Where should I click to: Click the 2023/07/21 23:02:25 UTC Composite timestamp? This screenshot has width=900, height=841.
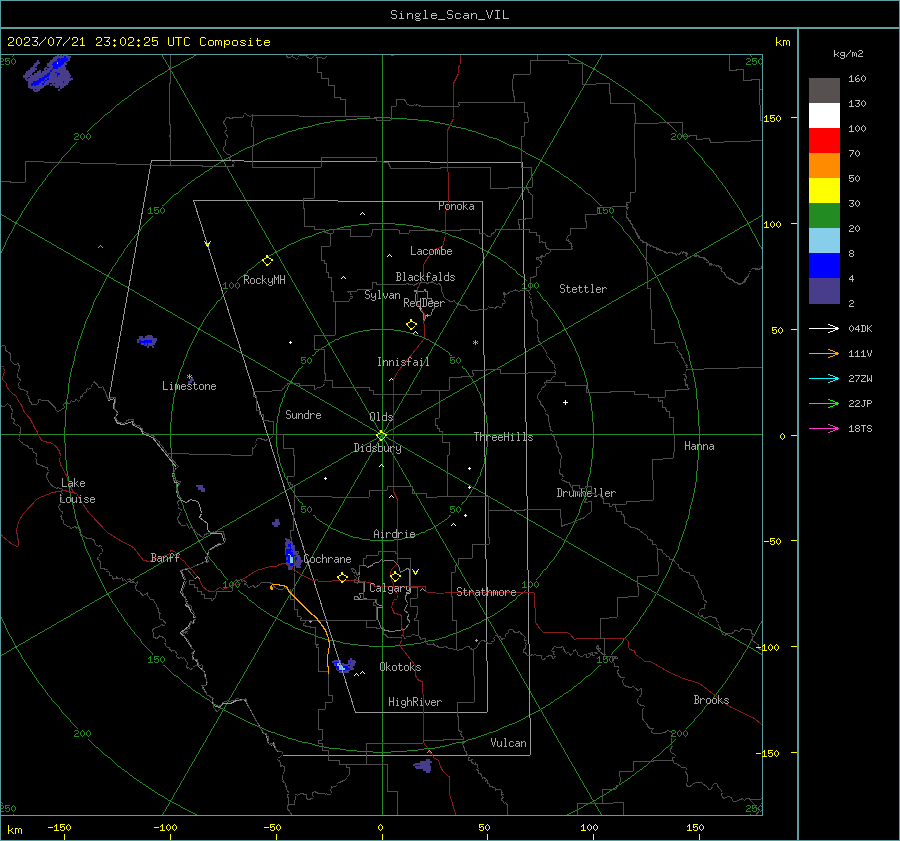[x=138, y=42]
